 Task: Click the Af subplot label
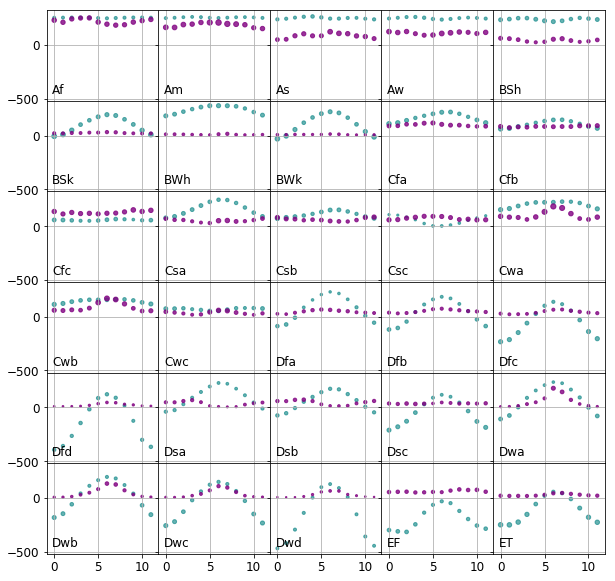[58, 91]
